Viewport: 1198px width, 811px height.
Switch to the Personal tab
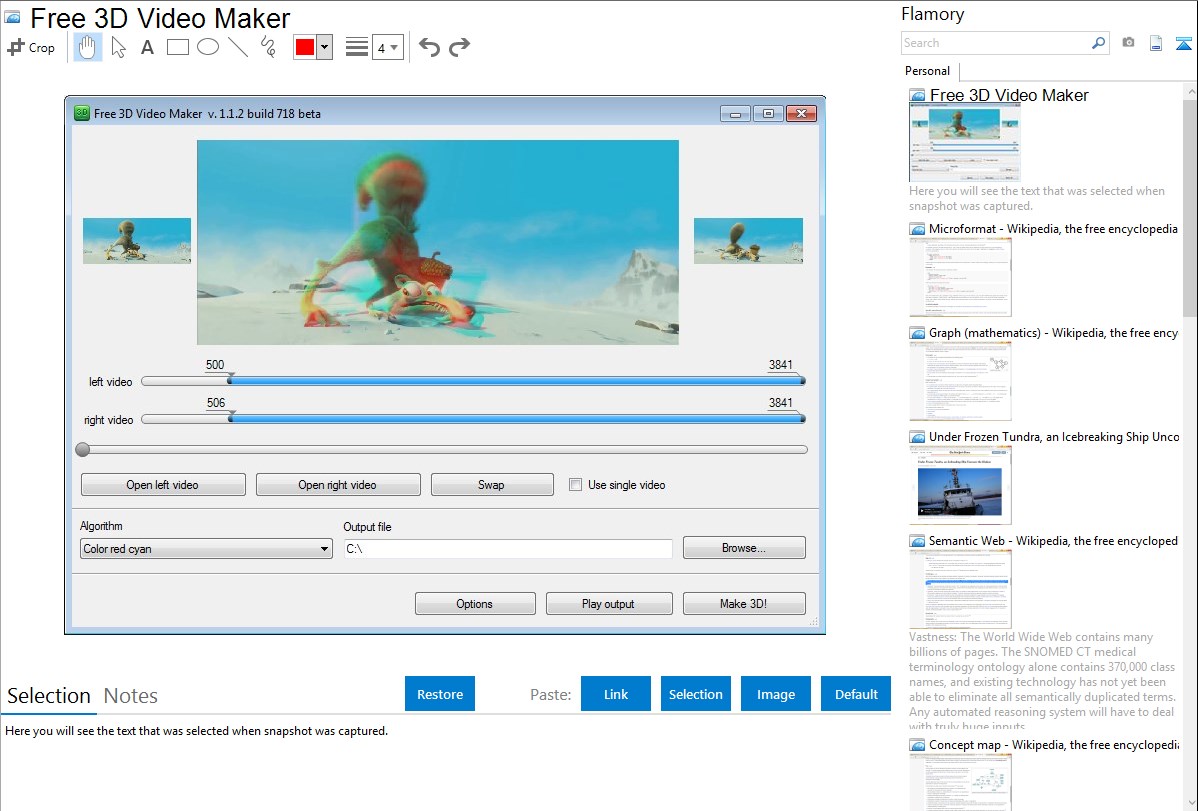(x=928, y=71)
